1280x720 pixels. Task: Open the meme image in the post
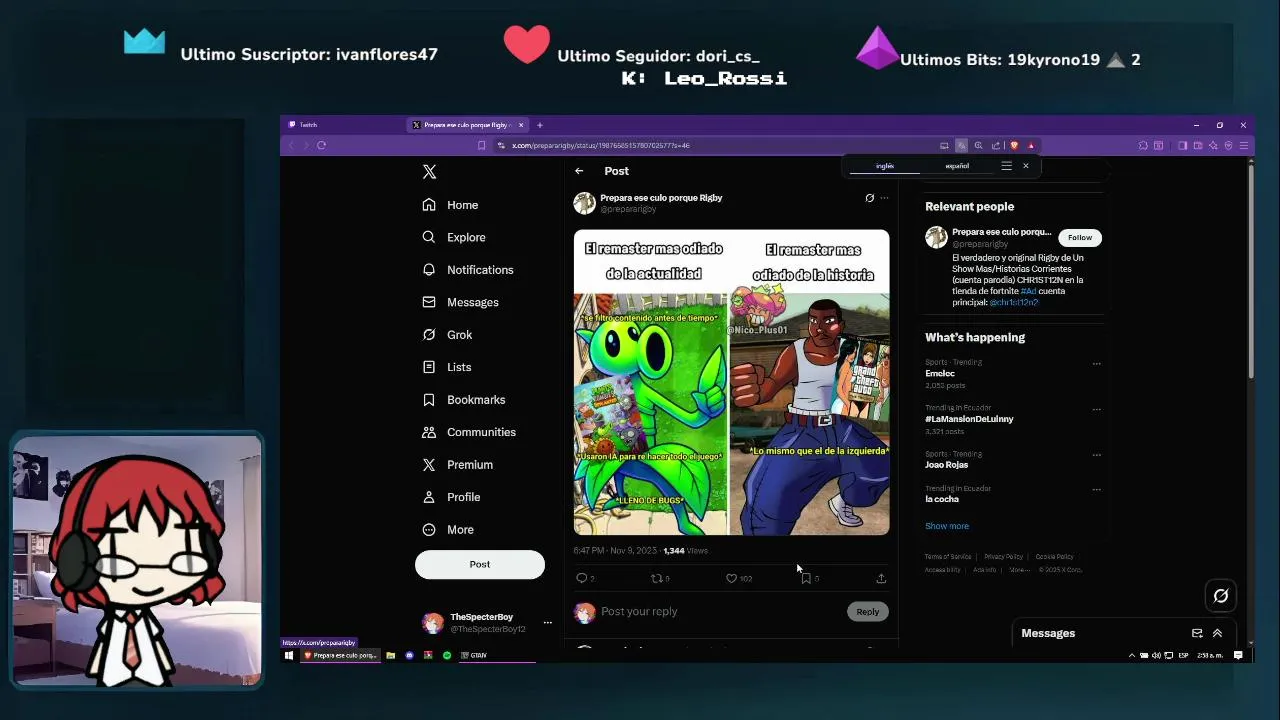click(731, 382)
